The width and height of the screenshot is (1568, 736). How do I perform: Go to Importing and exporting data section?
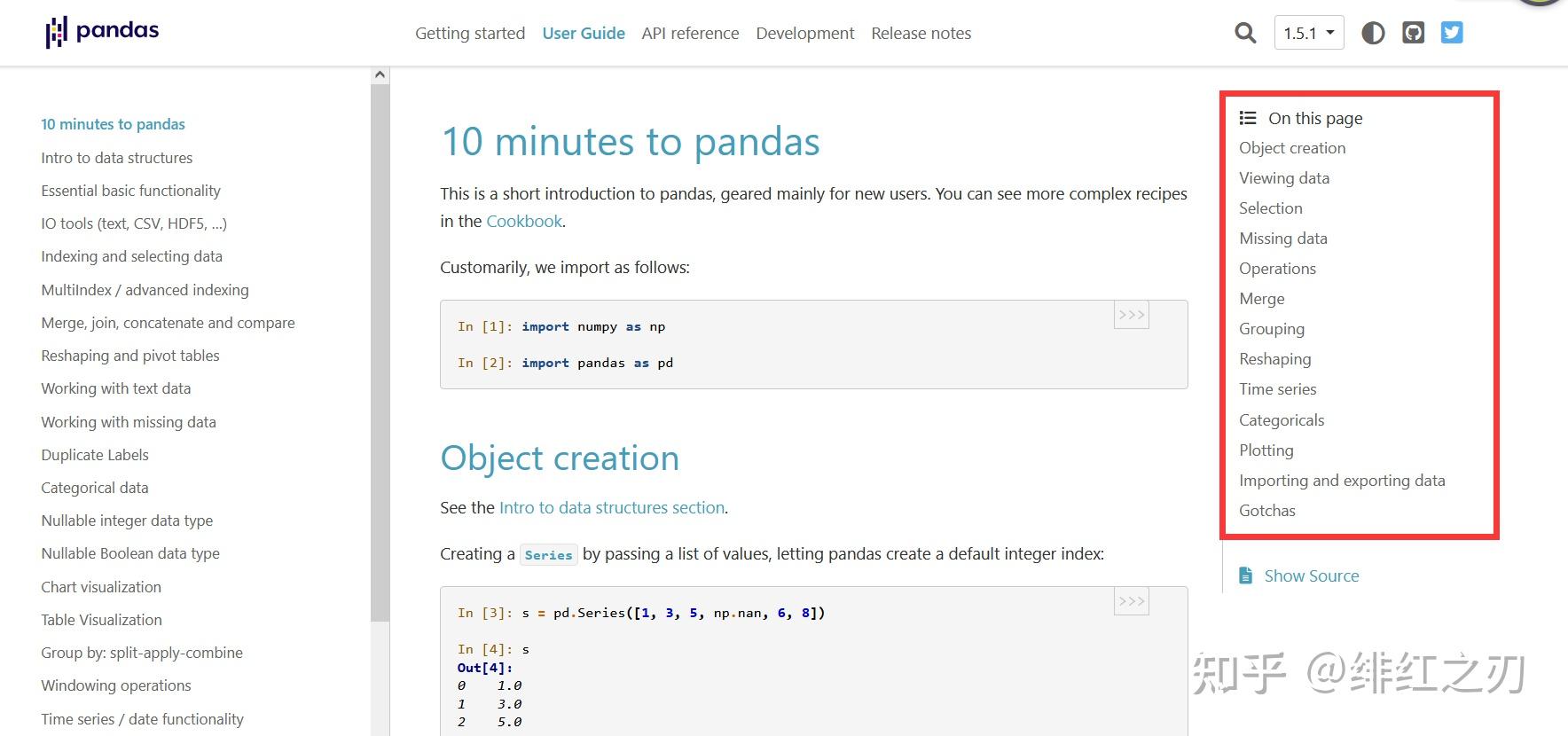[1342, 481]
